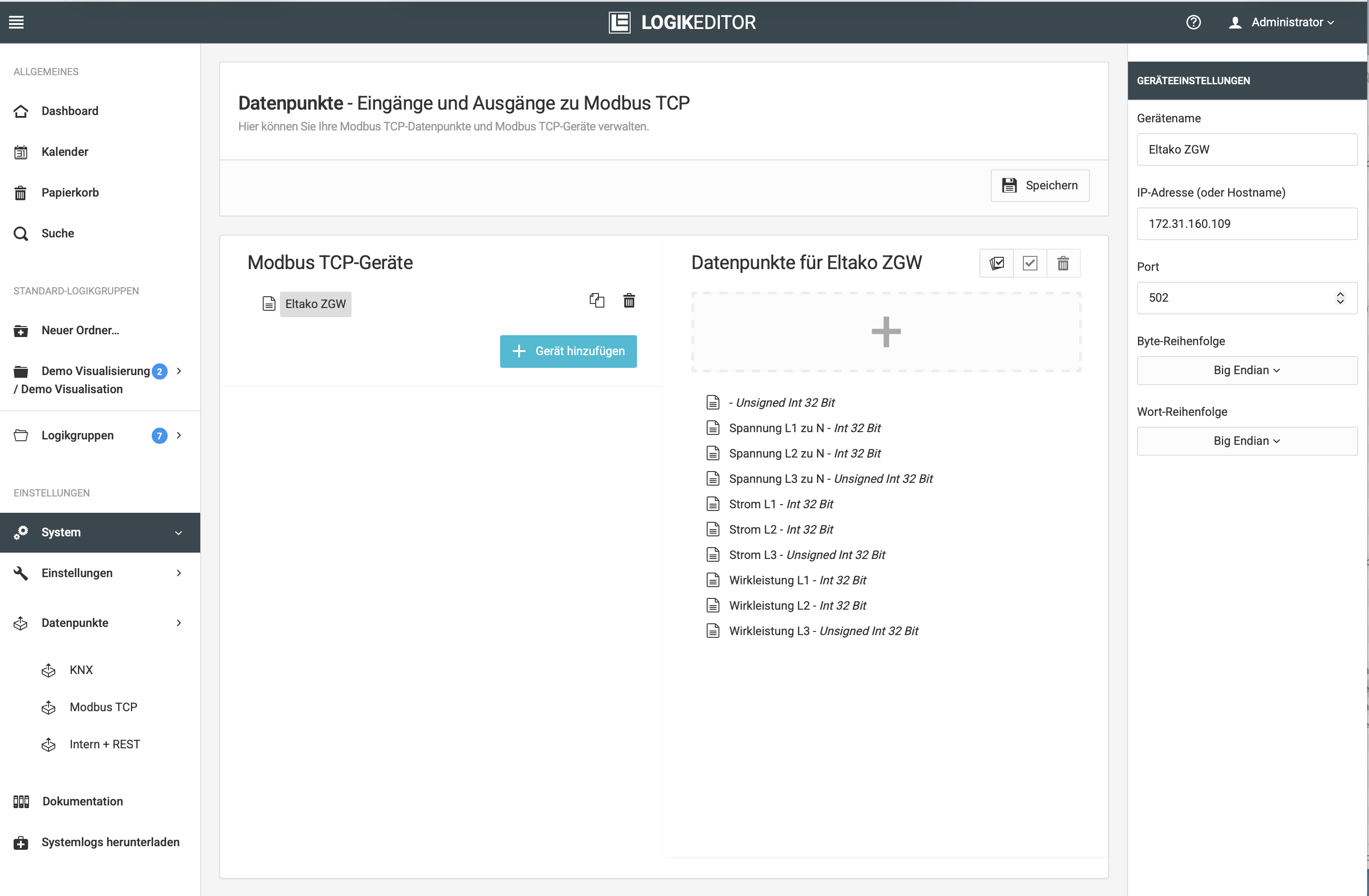This screenshot has width=1369, height=896.
Task: Click the Port number stepper arrows
Action: [x=1340, y=297]
